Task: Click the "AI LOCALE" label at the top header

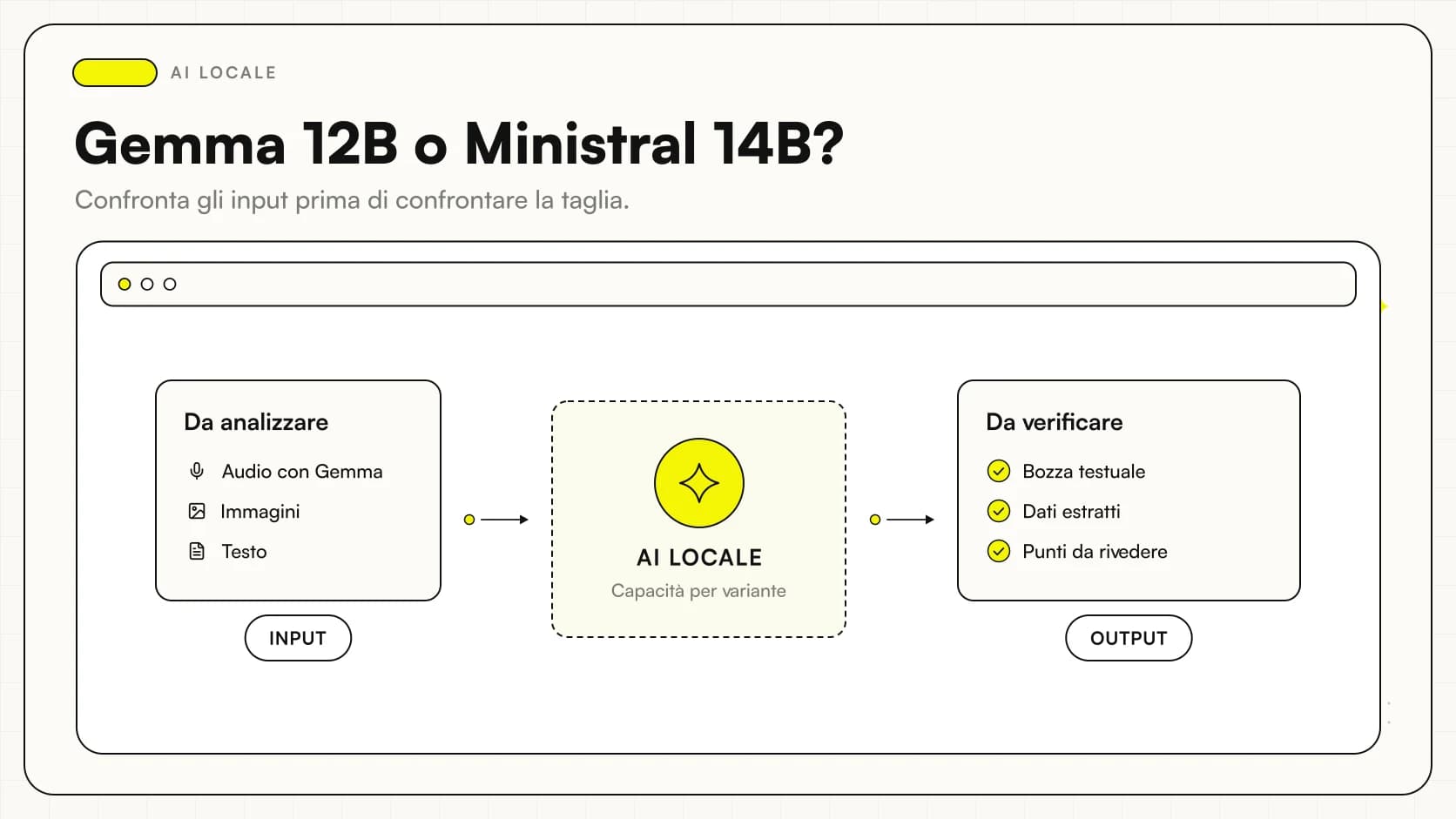Action: pos(224,72)
